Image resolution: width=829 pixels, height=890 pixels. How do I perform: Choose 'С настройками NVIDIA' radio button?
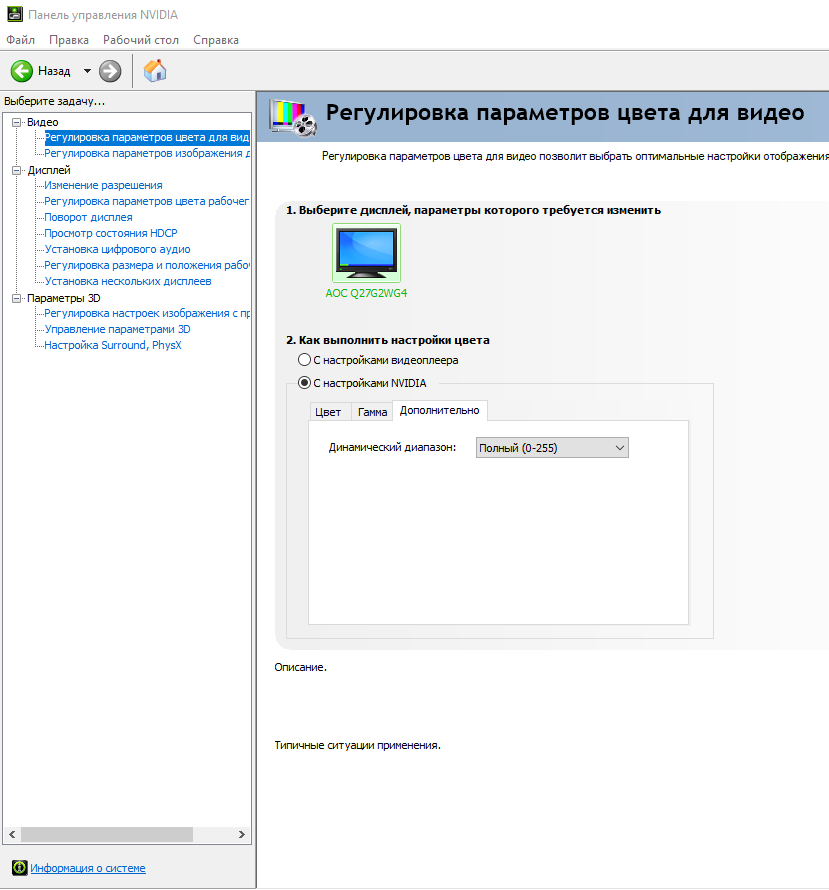coord(305,383)
